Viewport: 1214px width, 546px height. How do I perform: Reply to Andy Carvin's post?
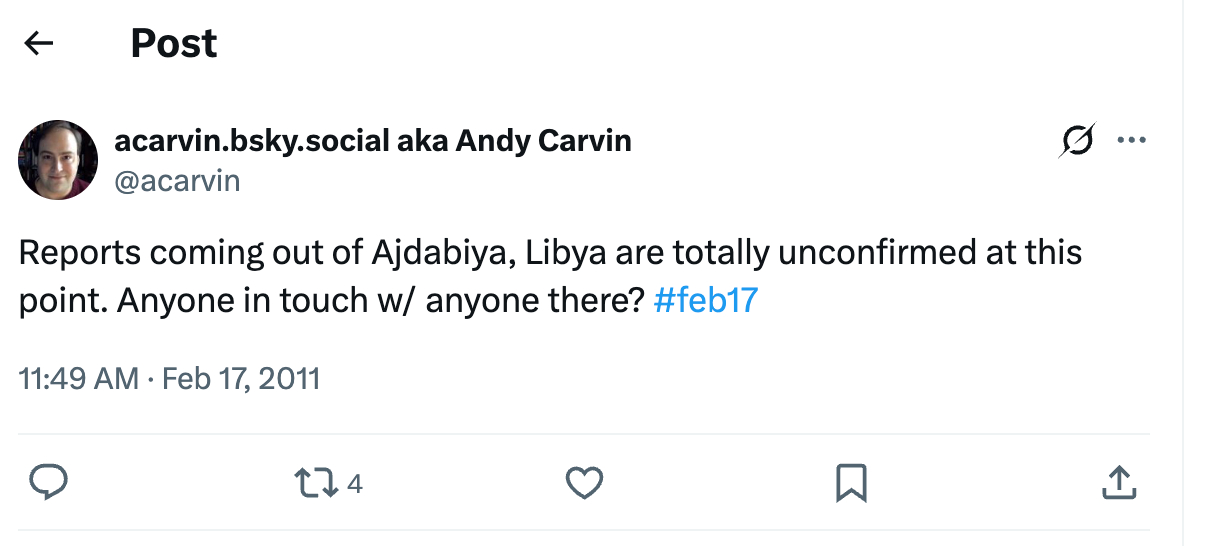pos(48,484)
